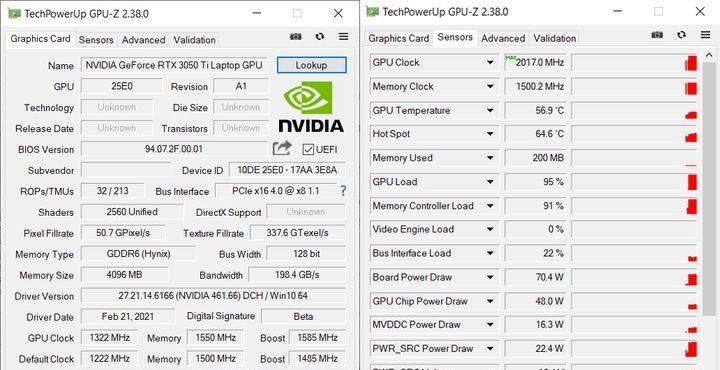
Task: Open Memory Clock sensor dropdown arrow
Action: [490, 86]
